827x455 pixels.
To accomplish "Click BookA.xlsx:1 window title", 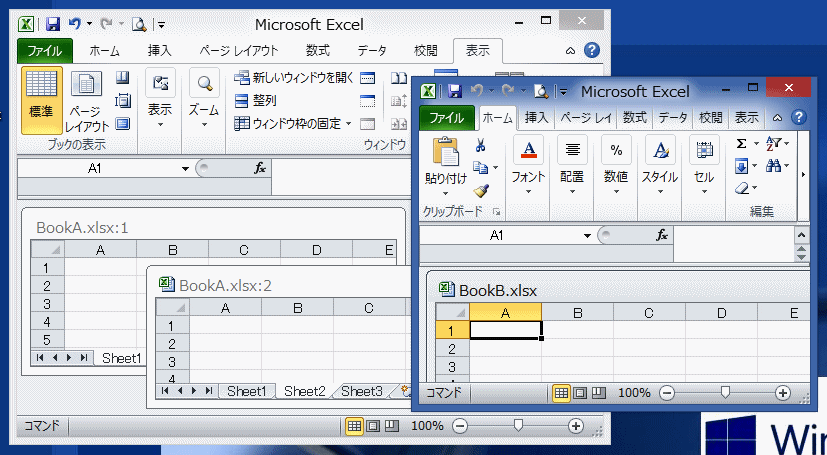I will coord(82,228).
